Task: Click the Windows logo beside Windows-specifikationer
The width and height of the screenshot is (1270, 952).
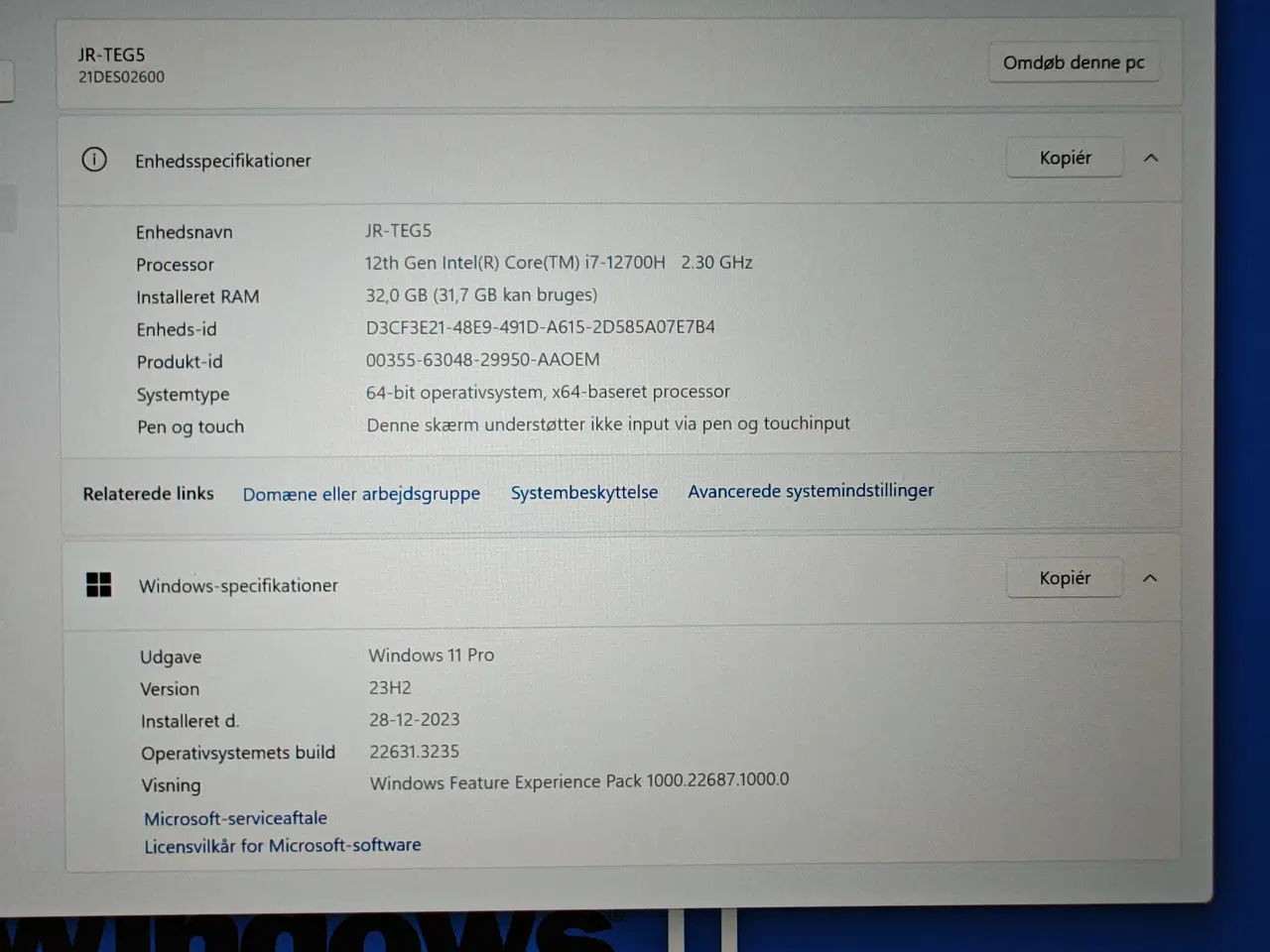Action: (99, 585)
